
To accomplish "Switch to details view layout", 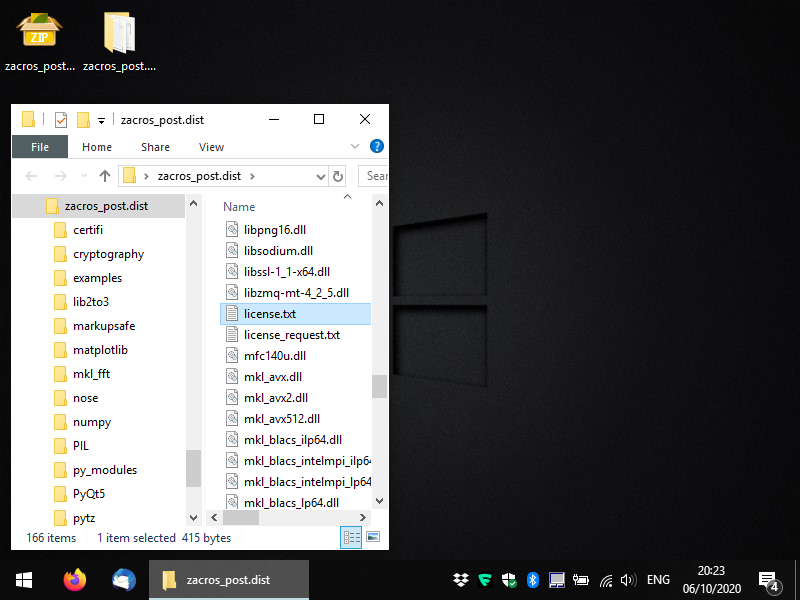I will [x=351, y=538].
